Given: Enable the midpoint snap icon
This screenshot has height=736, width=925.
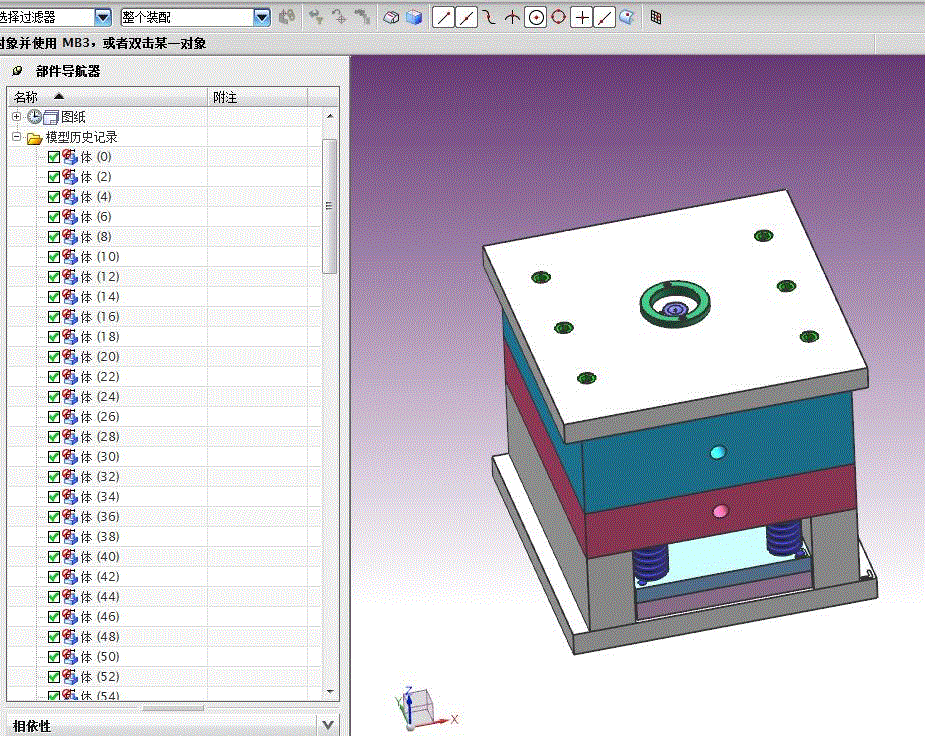Looking at the screenshot, I should (466, 18).
